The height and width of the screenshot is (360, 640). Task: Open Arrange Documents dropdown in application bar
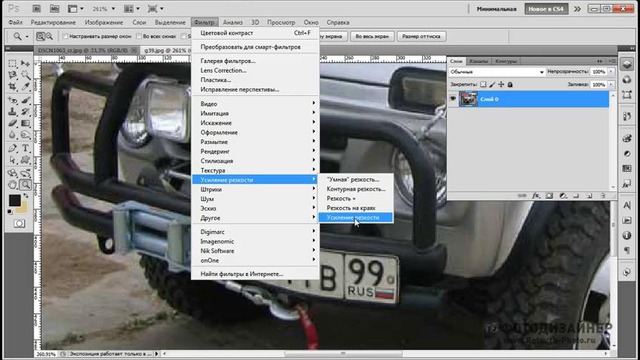(131, 9)
